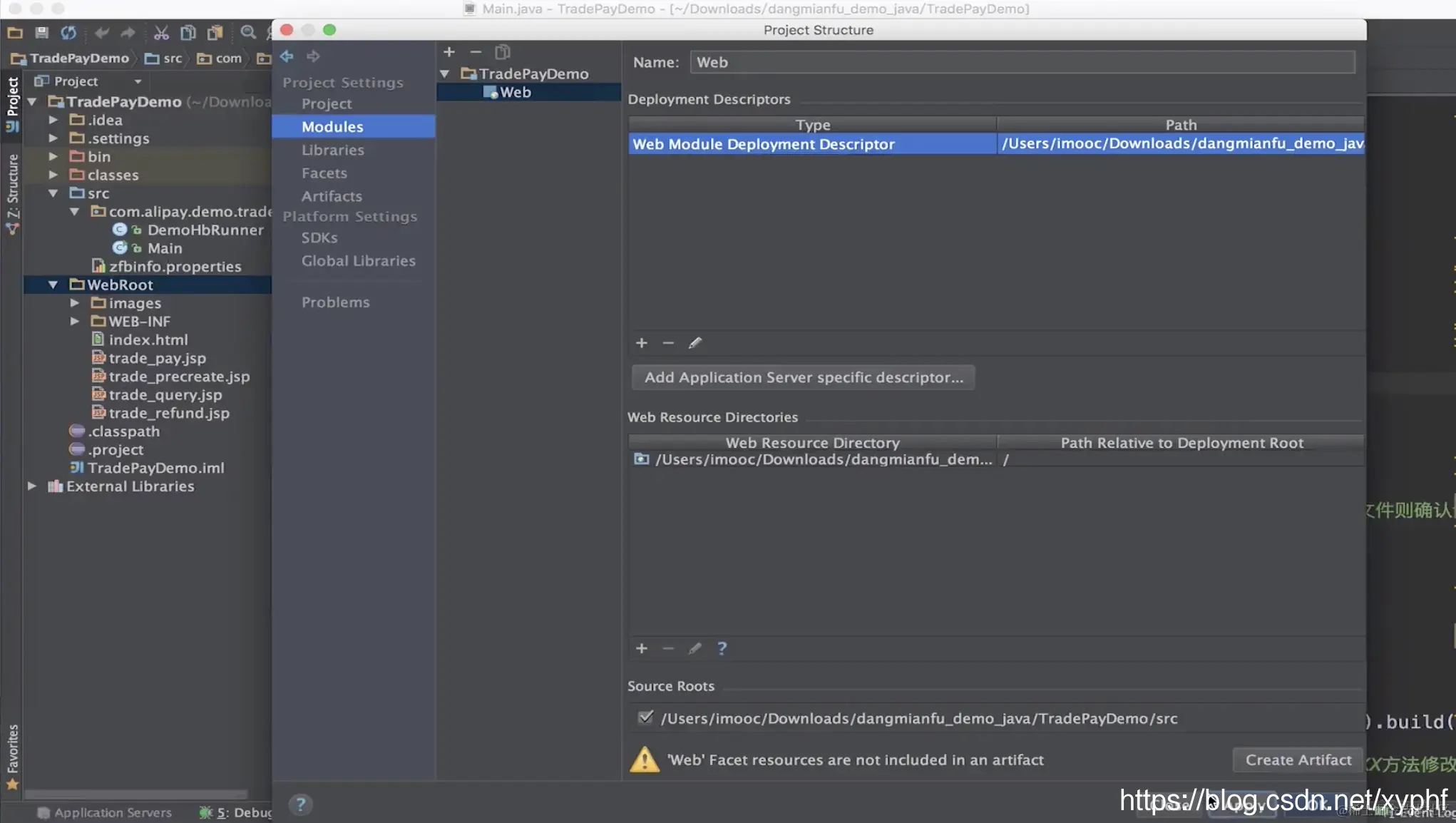The height and width of the screenshot is (823, 1456).
Task: Add a new web resource directory
Action: [x=641, y=648]
